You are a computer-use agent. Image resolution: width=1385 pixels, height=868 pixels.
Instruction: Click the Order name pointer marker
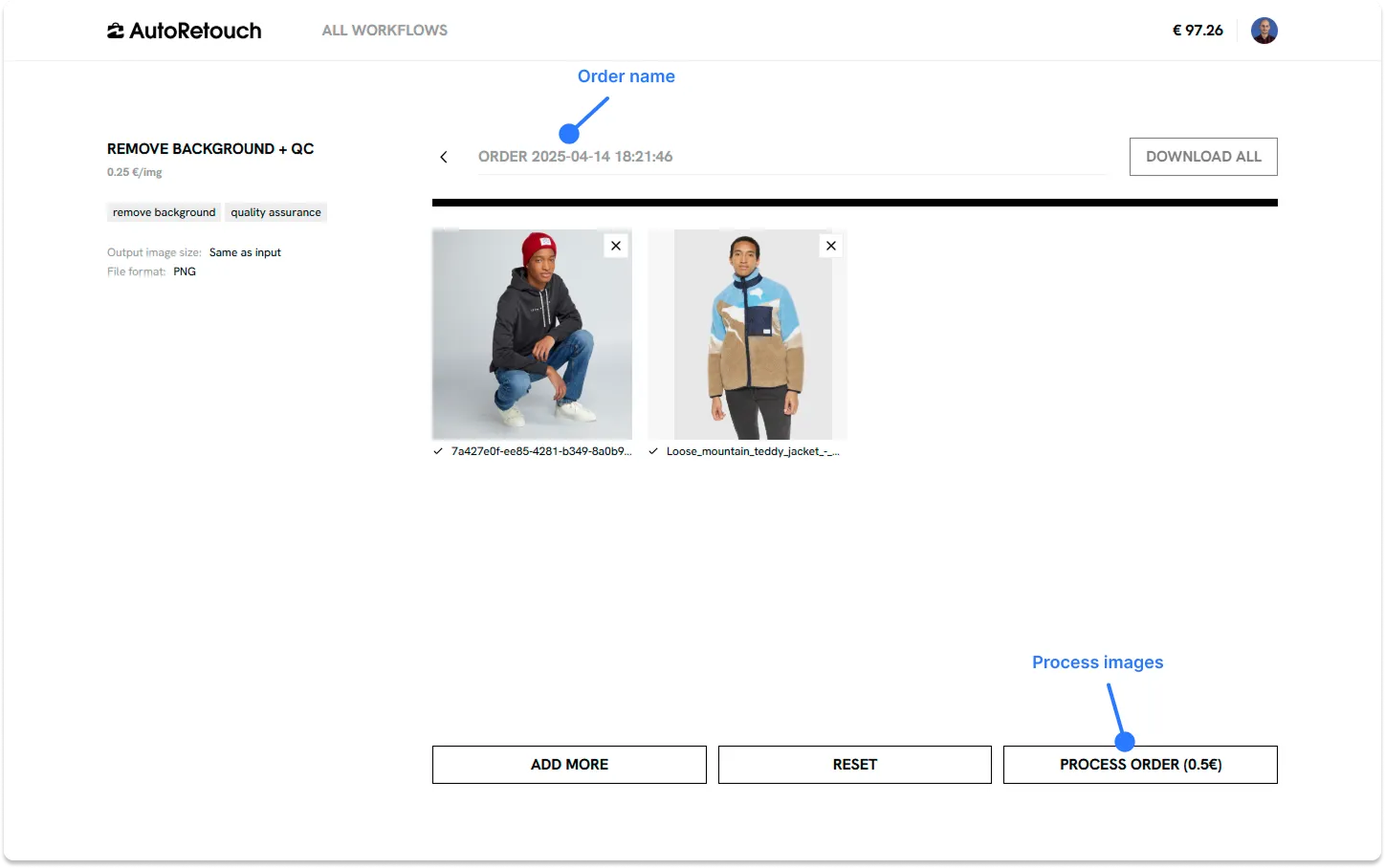pos(569,133)
